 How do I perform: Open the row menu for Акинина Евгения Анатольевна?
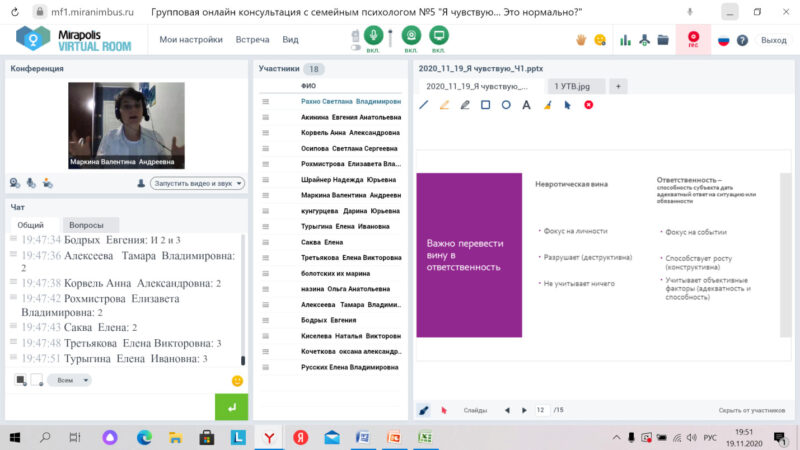click(x=265, y=117)
